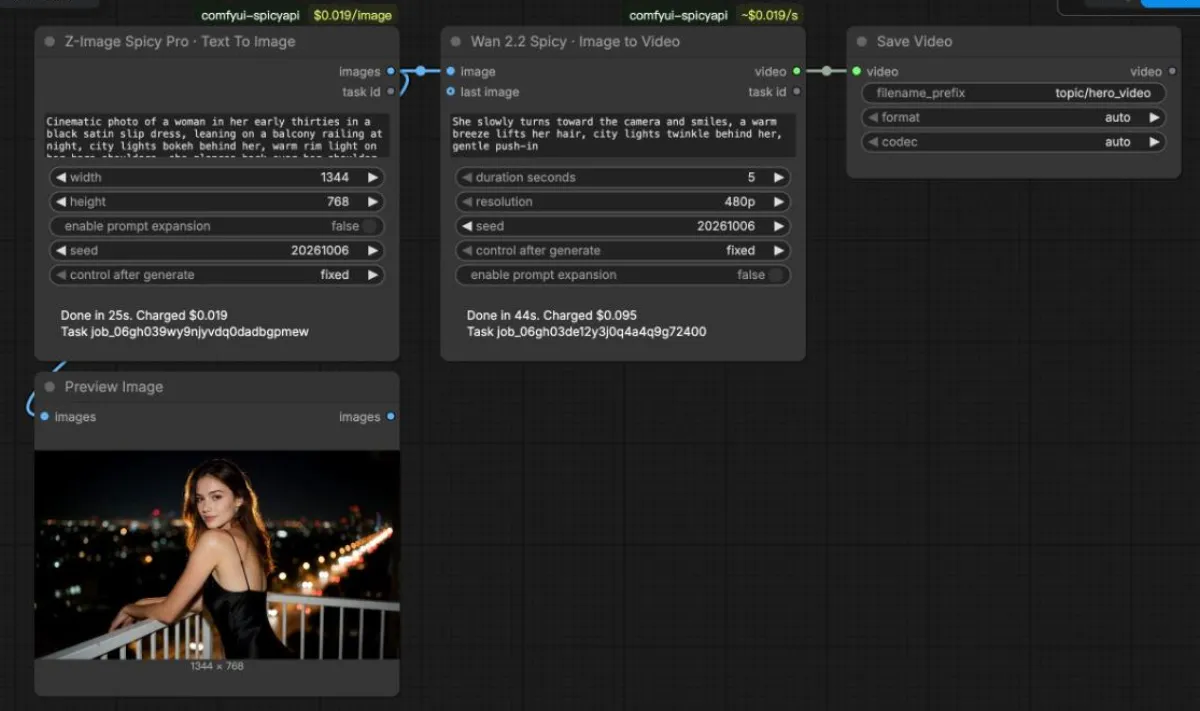Click link midpoint between Wan video and Save Video
The image size is (1200, 711).
[826, 71]
